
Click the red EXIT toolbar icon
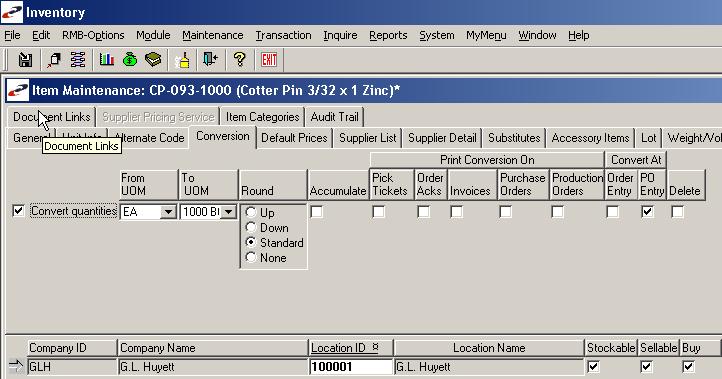(269, 60)
